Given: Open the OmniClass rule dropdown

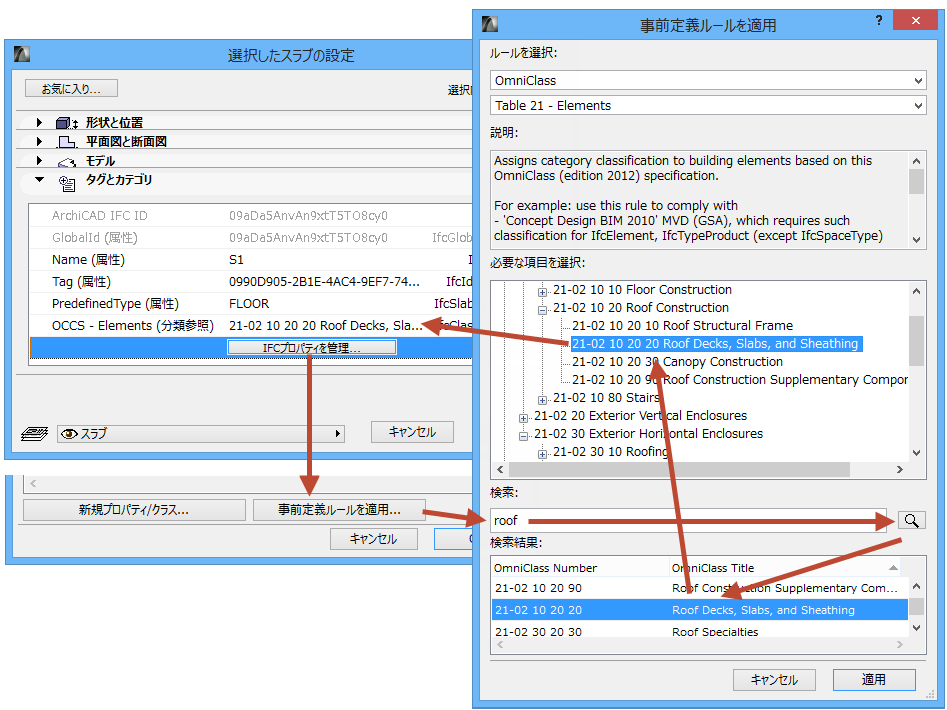Looking at the screenshot, I should point(708,80).
